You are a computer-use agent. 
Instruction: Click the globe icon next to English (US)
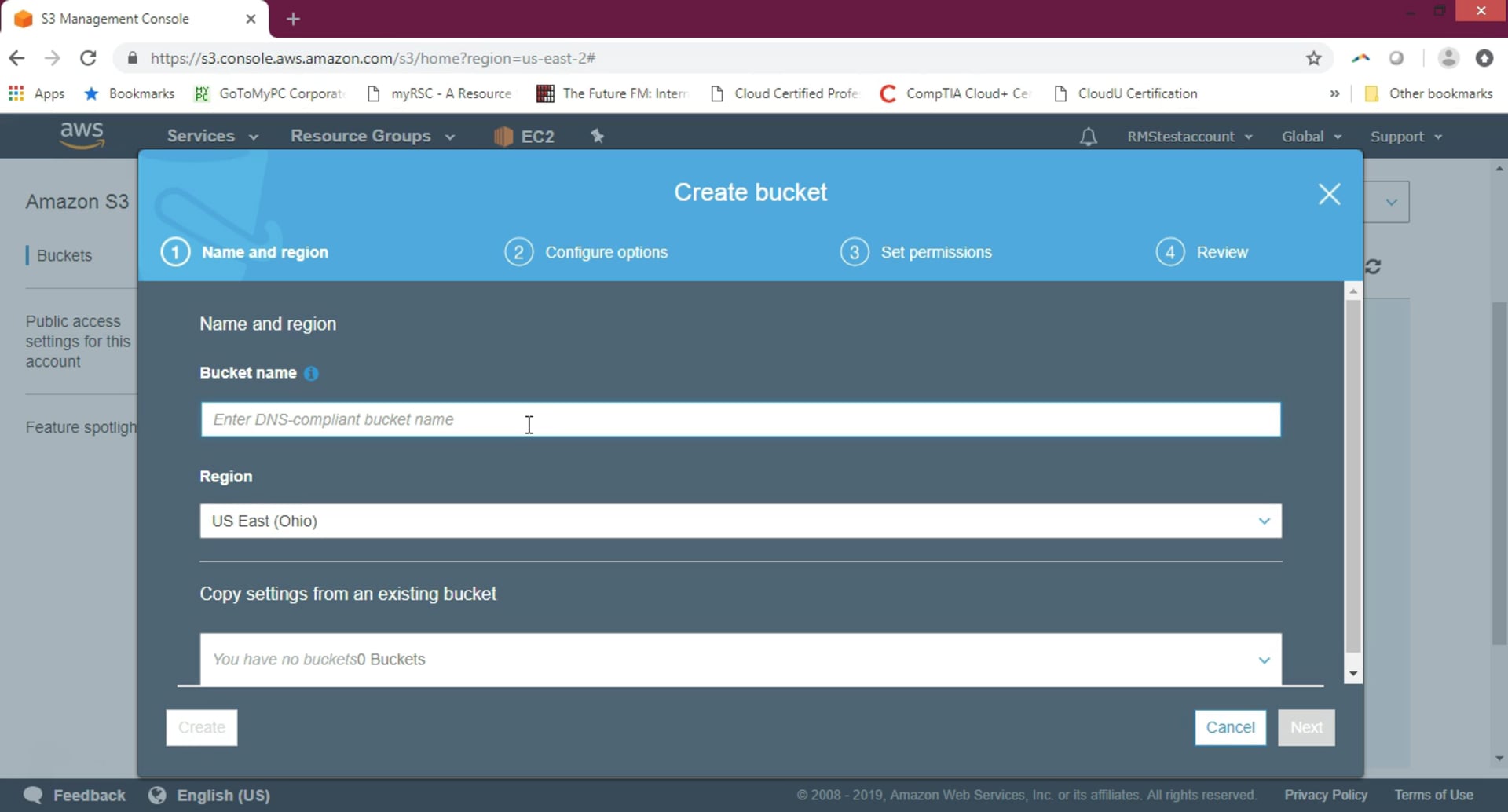(x=157, y=795)
